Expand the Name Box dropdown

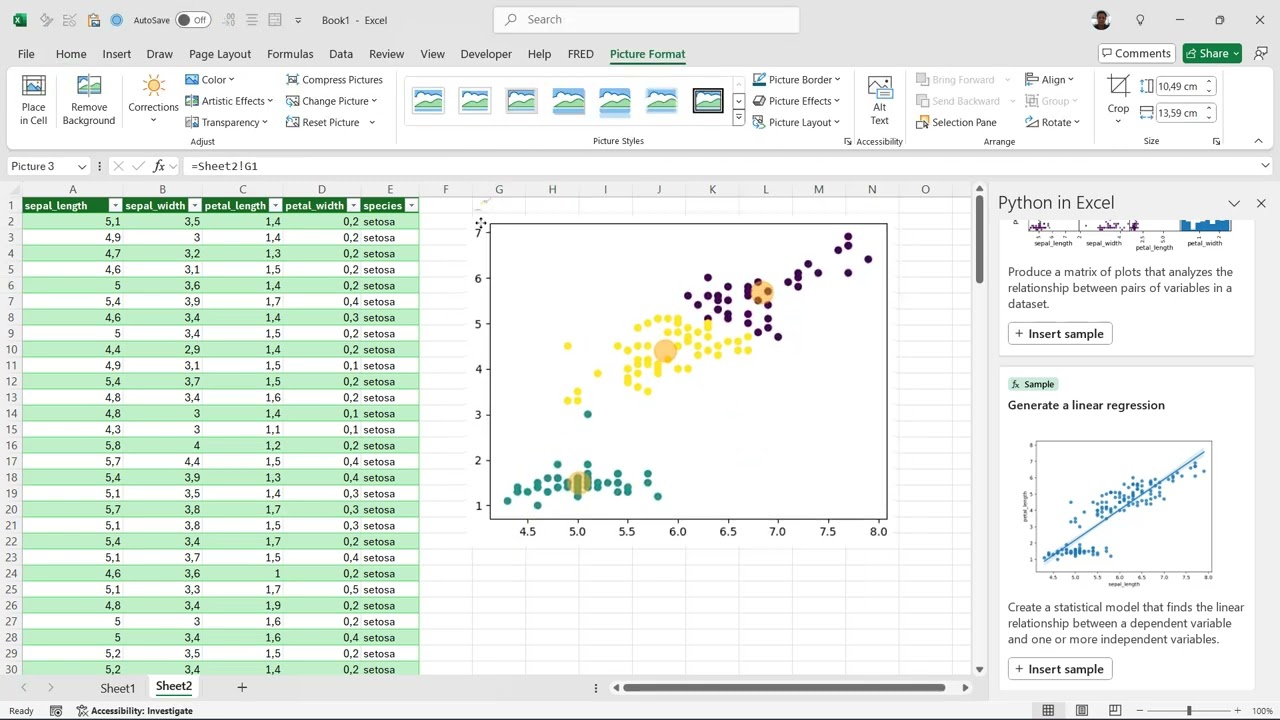point(82,166)
